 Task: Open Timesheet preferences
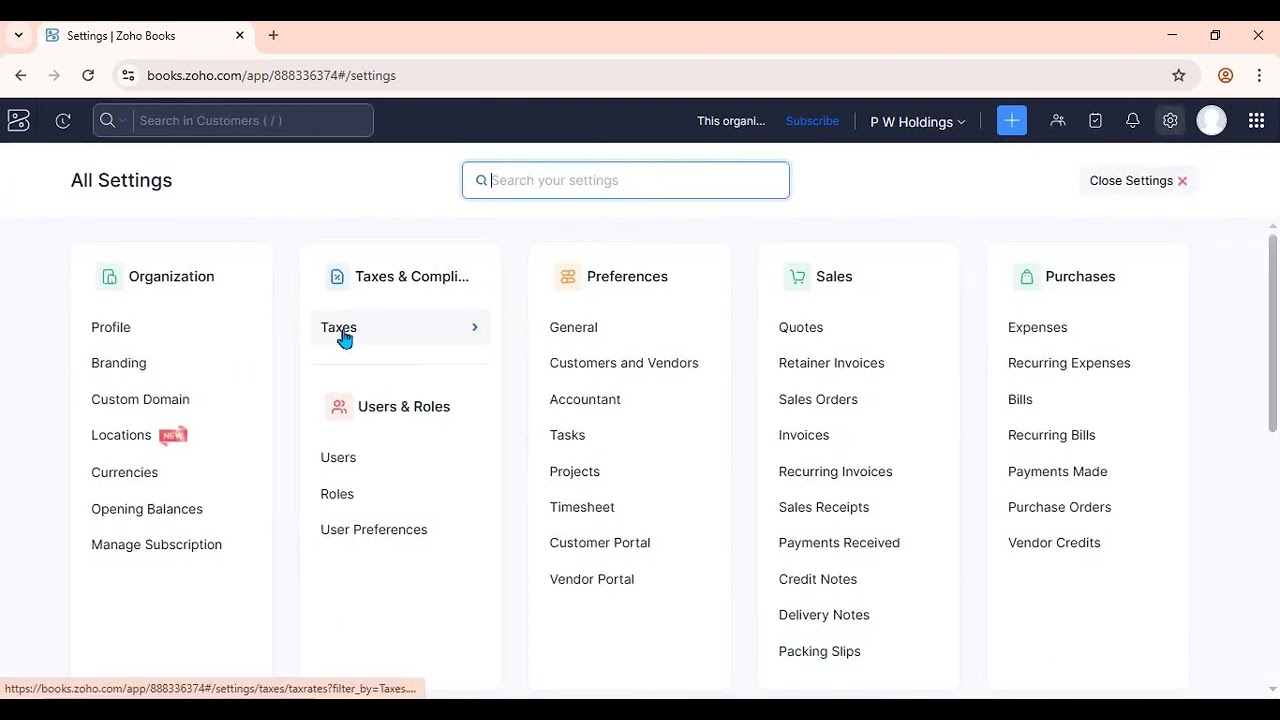click(x=582, y=507)
